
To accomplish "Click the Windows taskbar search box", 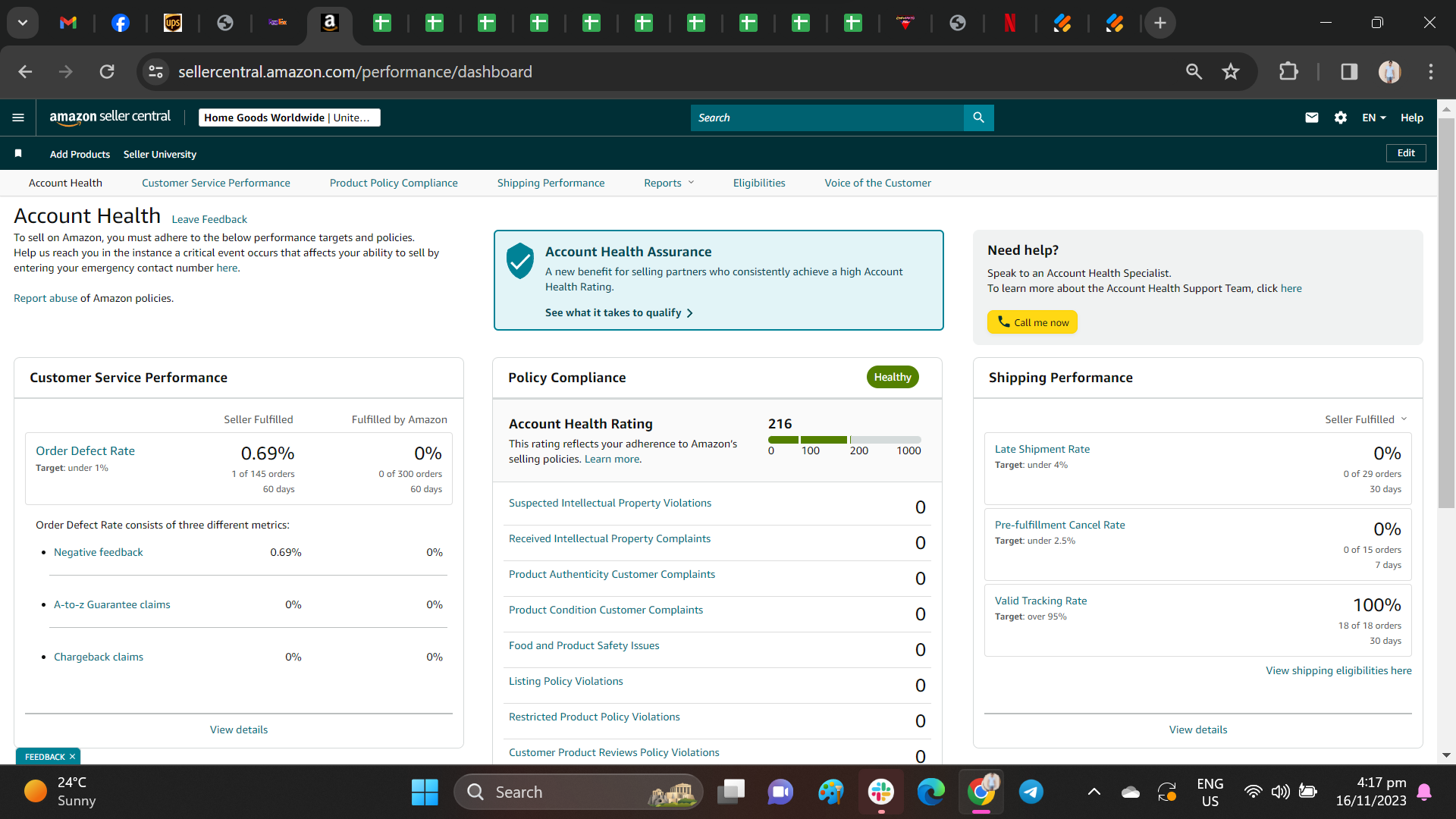I will 578,792.
